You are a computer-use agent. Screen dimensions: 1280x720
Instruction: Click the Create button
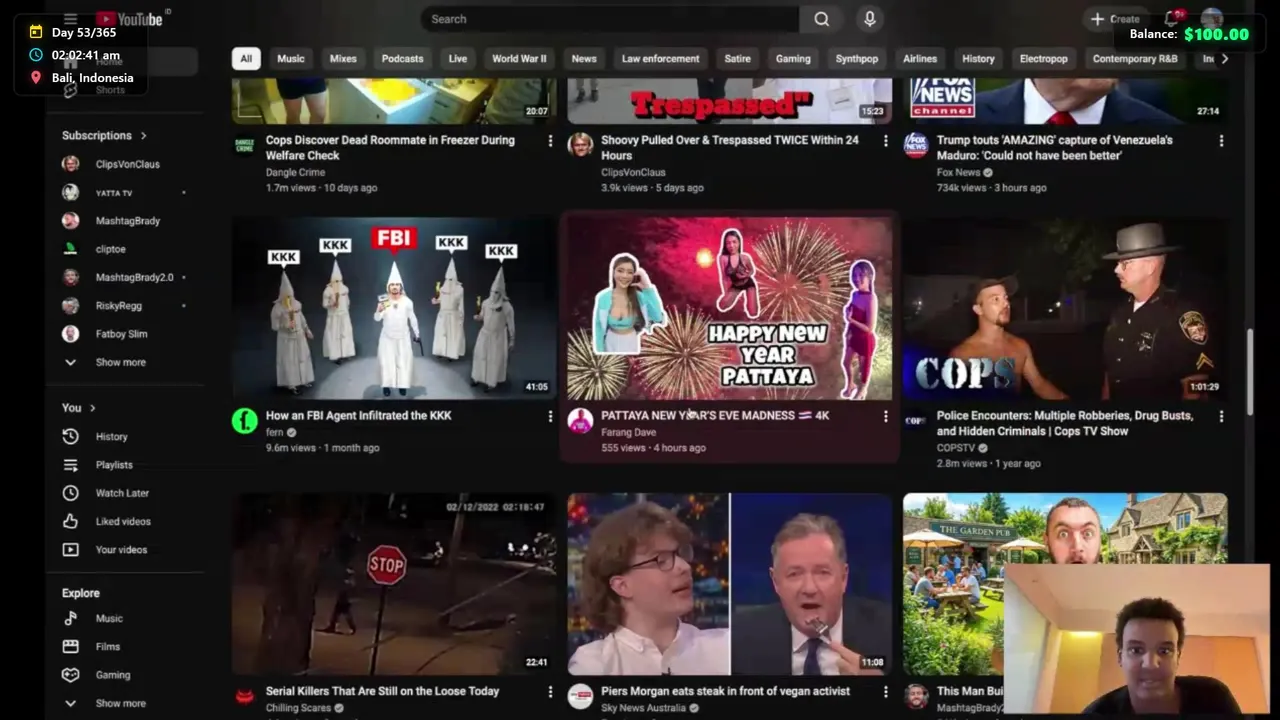click(1115, 19)
